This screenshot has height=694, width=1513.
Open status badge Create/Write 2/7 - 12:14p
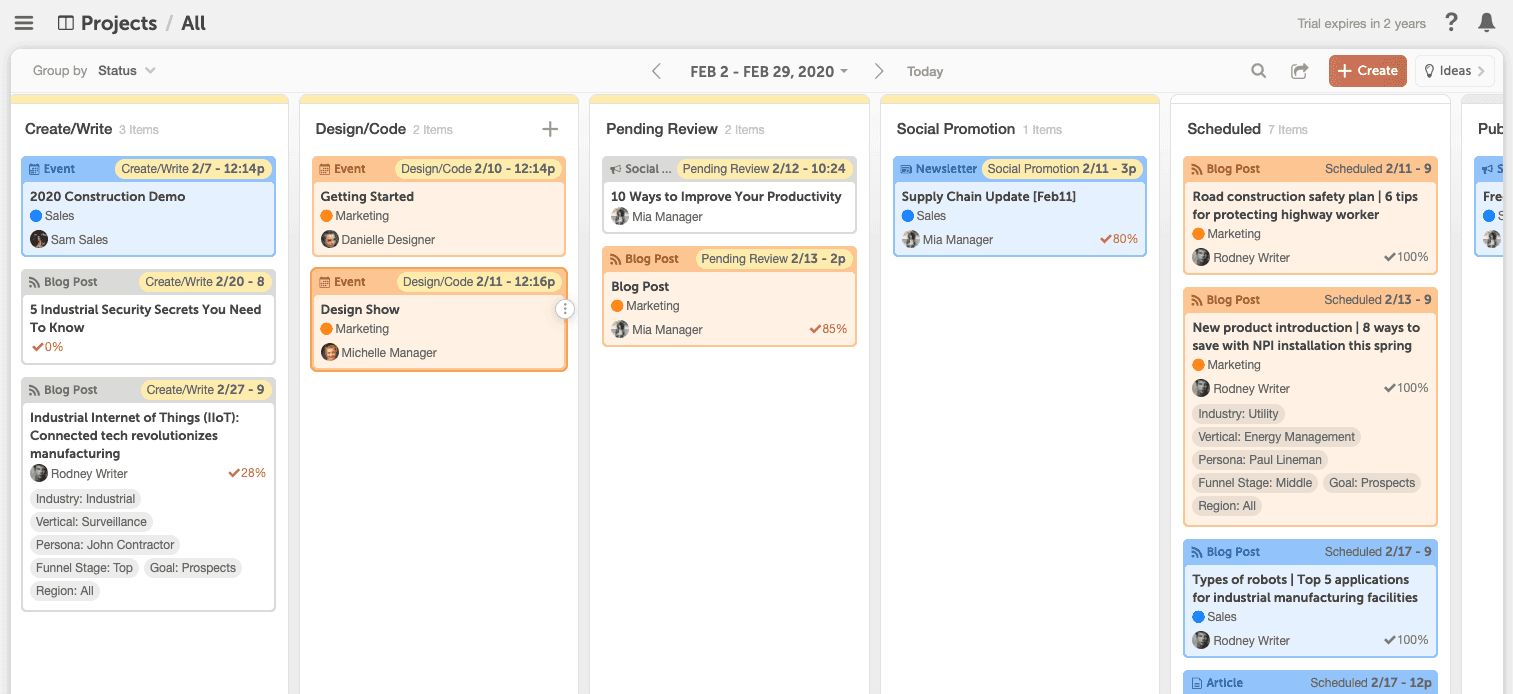(193, 169)
